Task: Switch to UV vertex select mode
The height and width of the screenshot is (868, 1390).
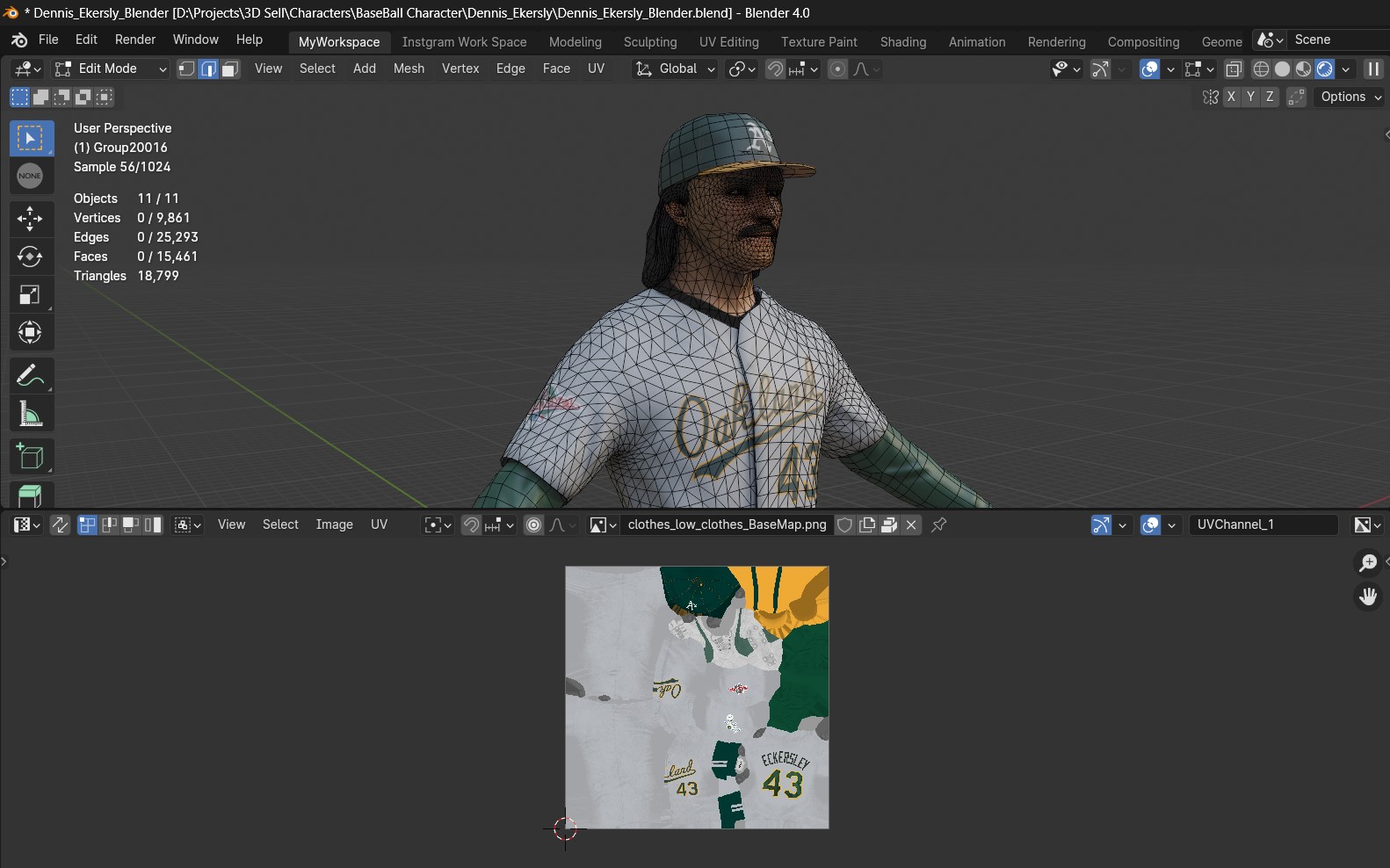Action: (x=87, y=524)
